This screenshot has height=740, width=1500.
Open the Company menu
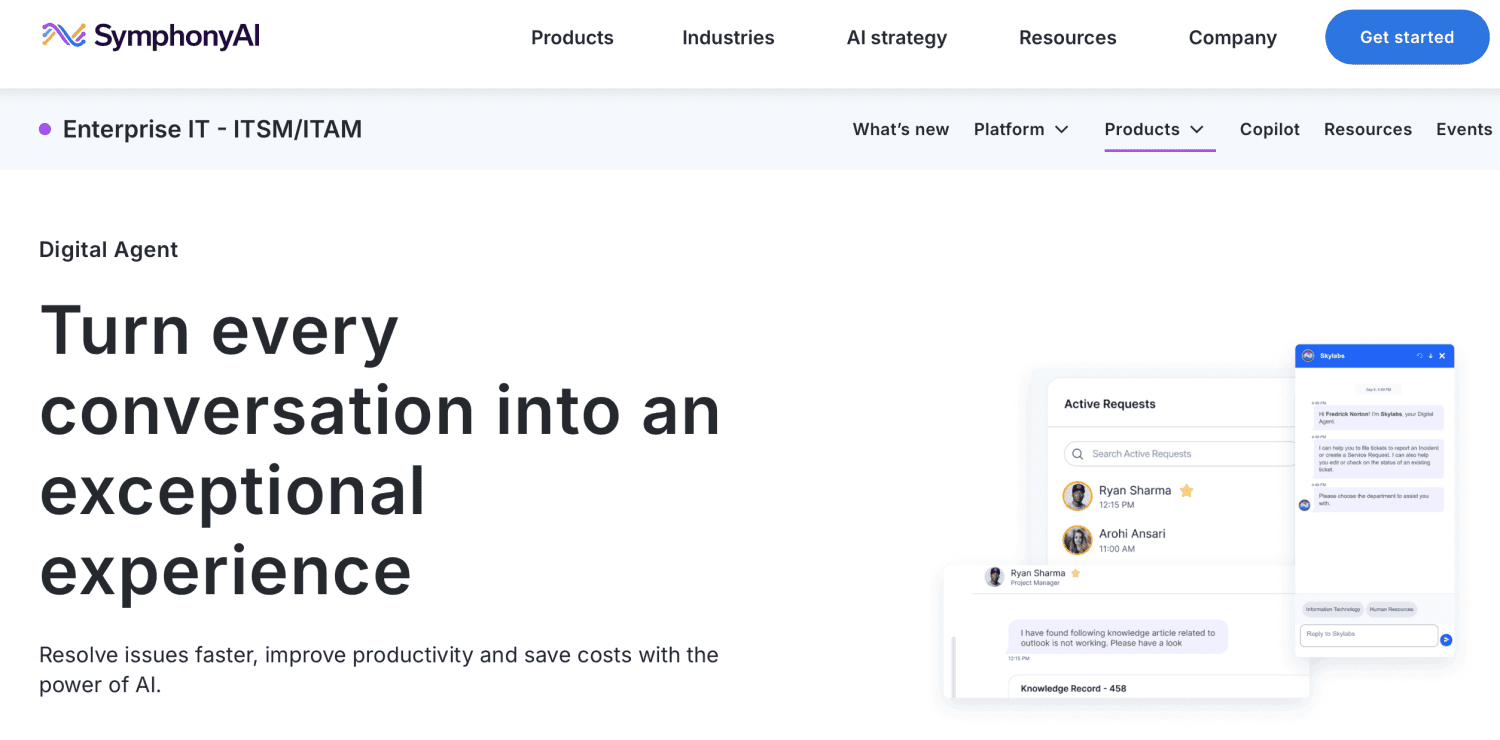[1232, 38]
